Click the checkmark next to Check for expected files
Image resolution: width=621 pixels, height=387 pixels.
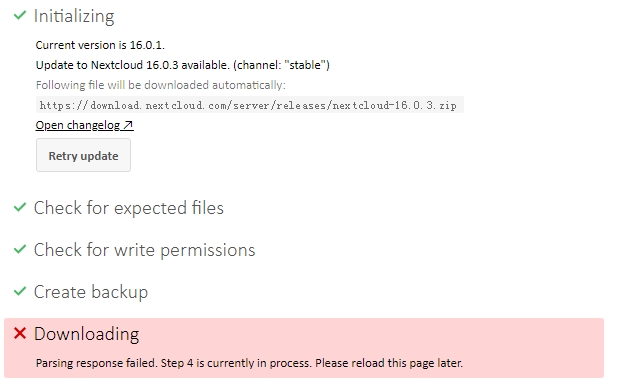click(20, 207)
